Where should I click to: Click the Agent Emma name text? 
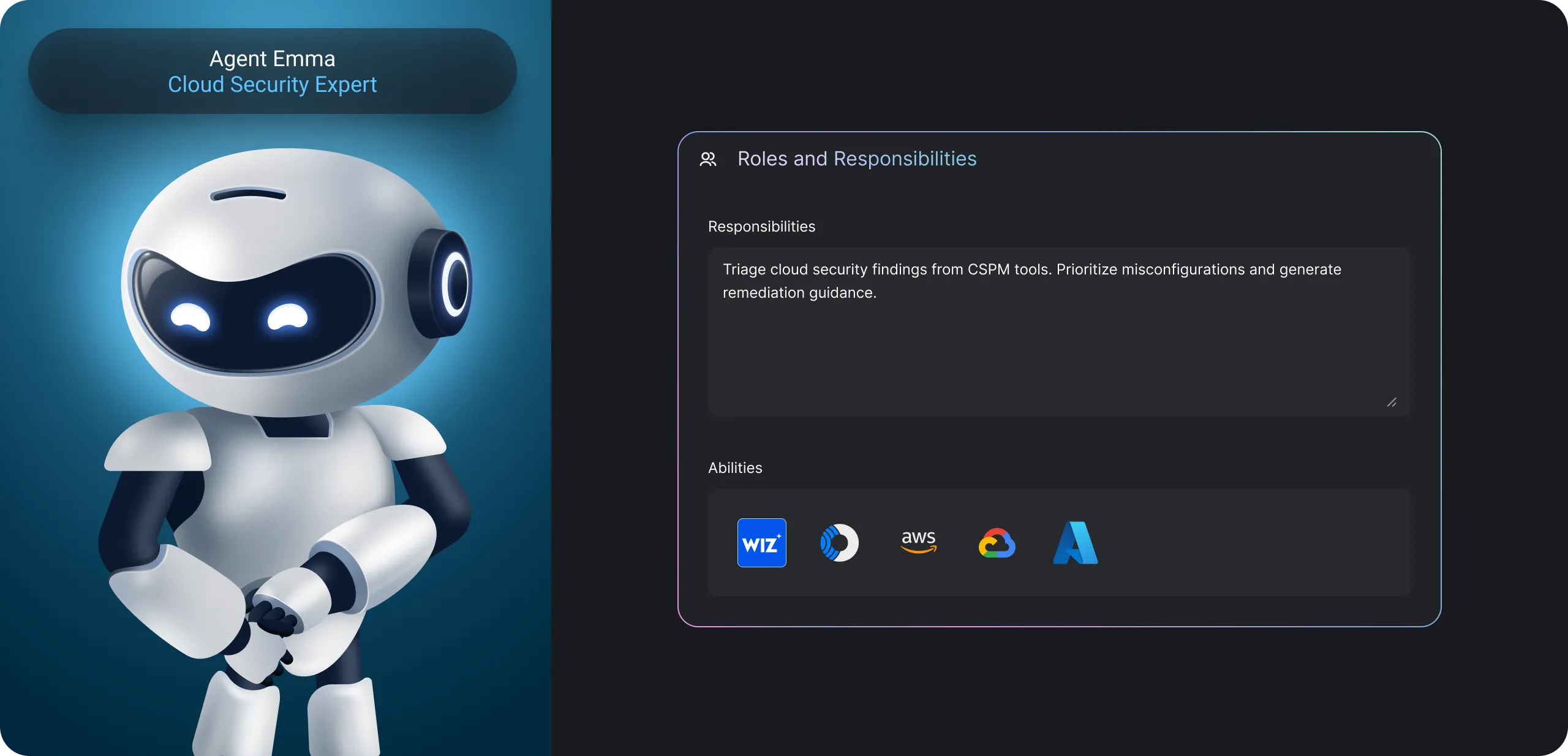272,59
